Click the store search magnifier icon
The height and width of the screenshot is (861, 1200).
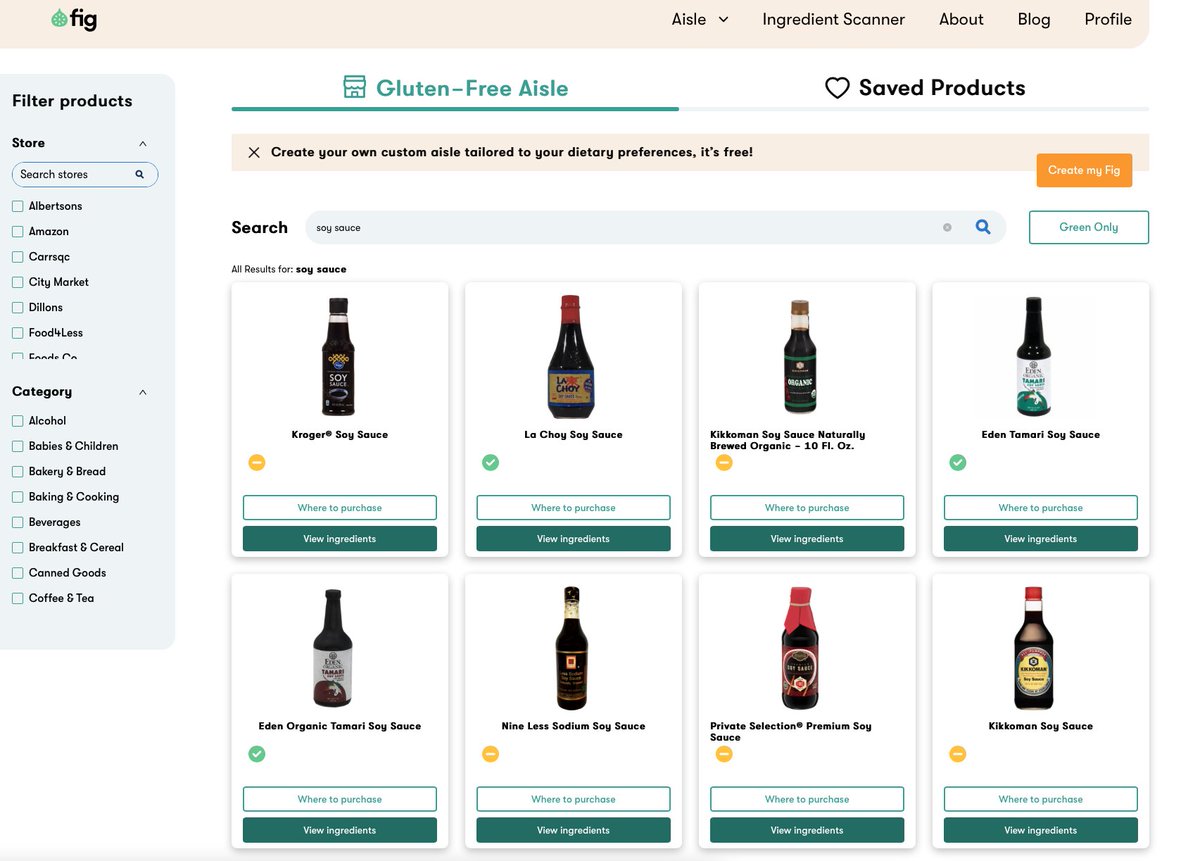[140, 174]
